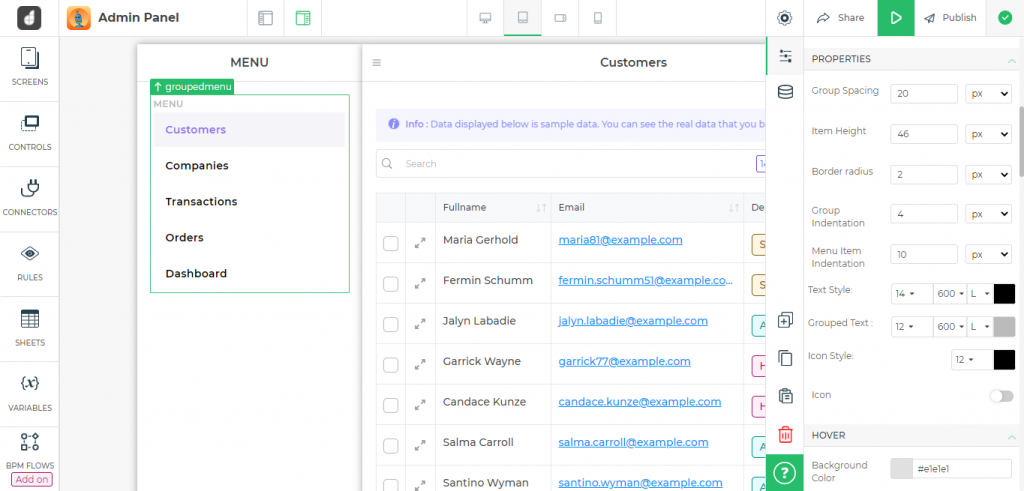Screen dimensions: 1024x491
Task: Click the red trash delete icon
Action: click(785, 434)
